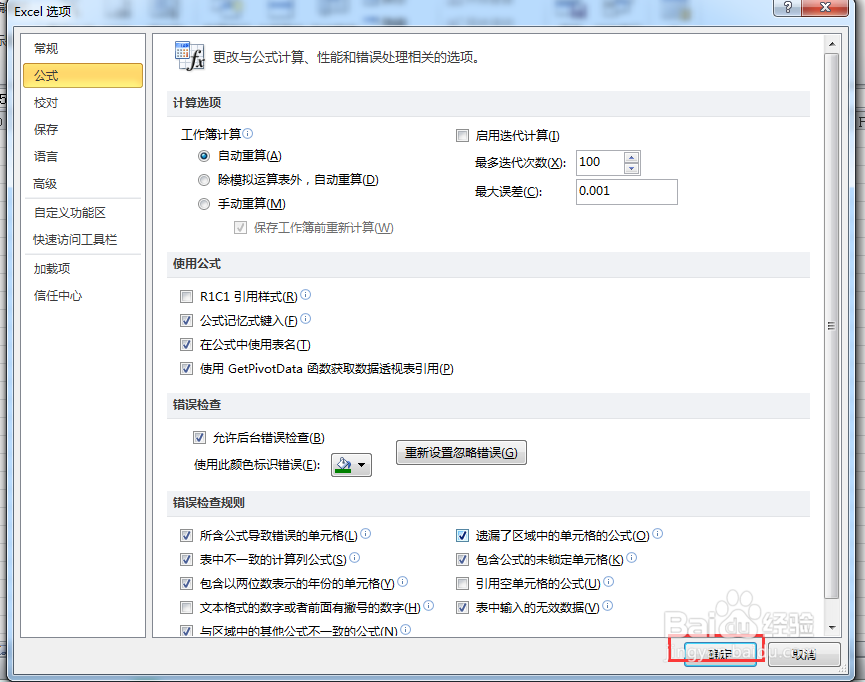Screen dimensions: 865x682
Task: Check 引用空单元格的公式 checkbox
Action: pyautogui.click(x=462, y=583)
